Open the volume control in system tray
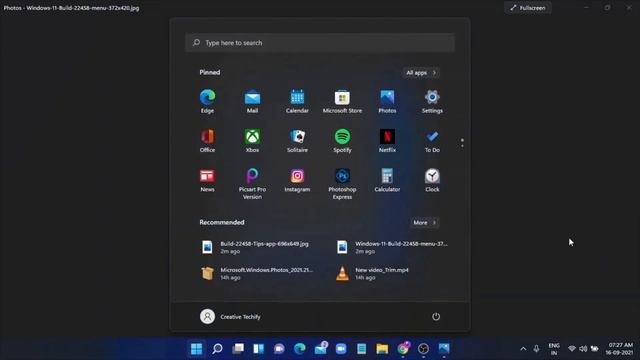 click(583, 349)
